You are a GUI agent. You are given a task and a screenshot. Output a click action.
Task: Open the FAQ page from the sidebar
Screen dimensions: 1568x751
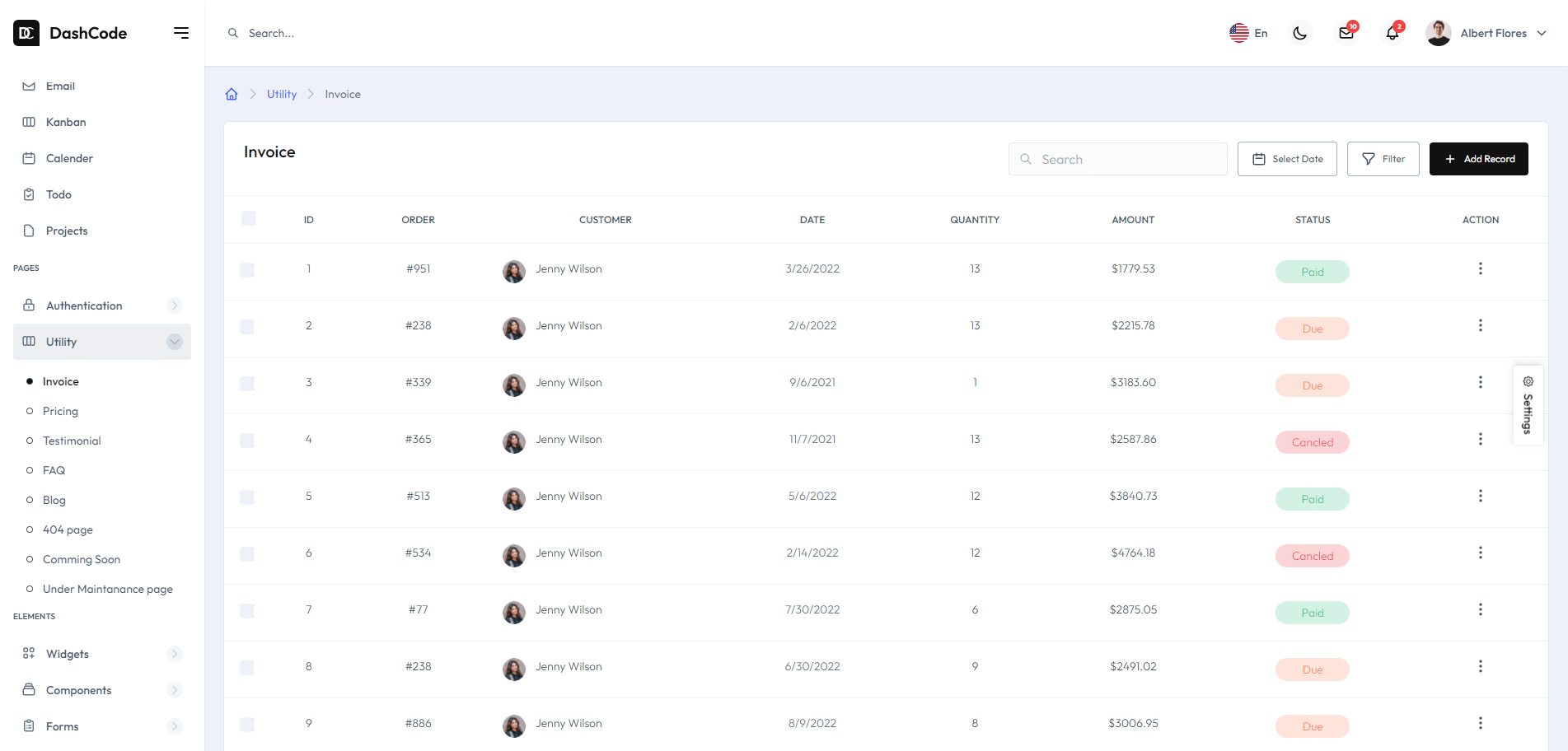(55, 470)
